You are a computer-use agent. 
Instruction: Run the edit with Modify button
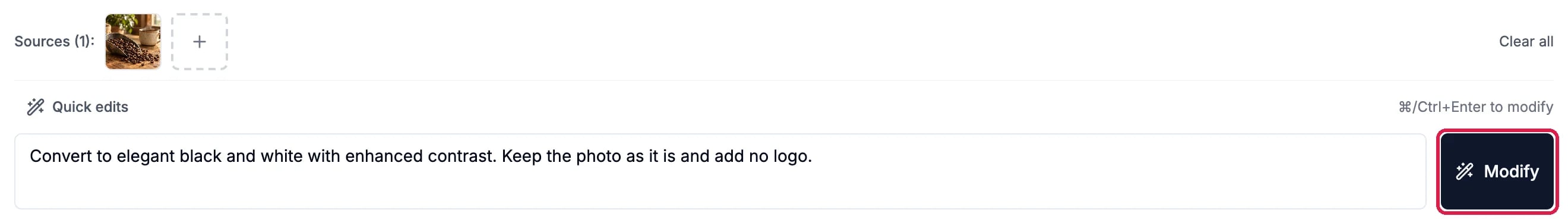(x=1497, y=171)
